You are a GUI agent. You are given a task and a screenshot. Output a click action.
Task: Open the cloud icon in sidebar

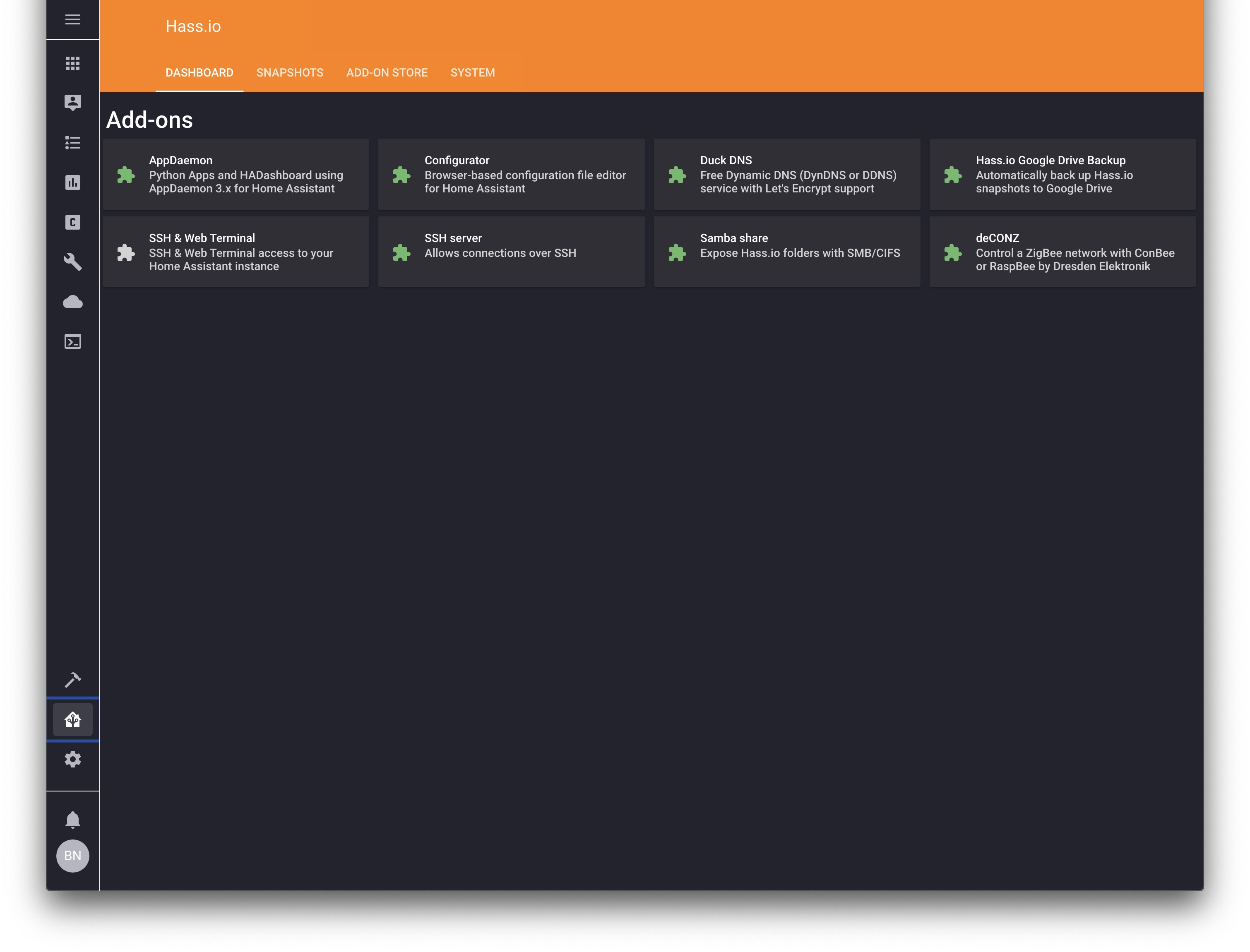[72, 302]
